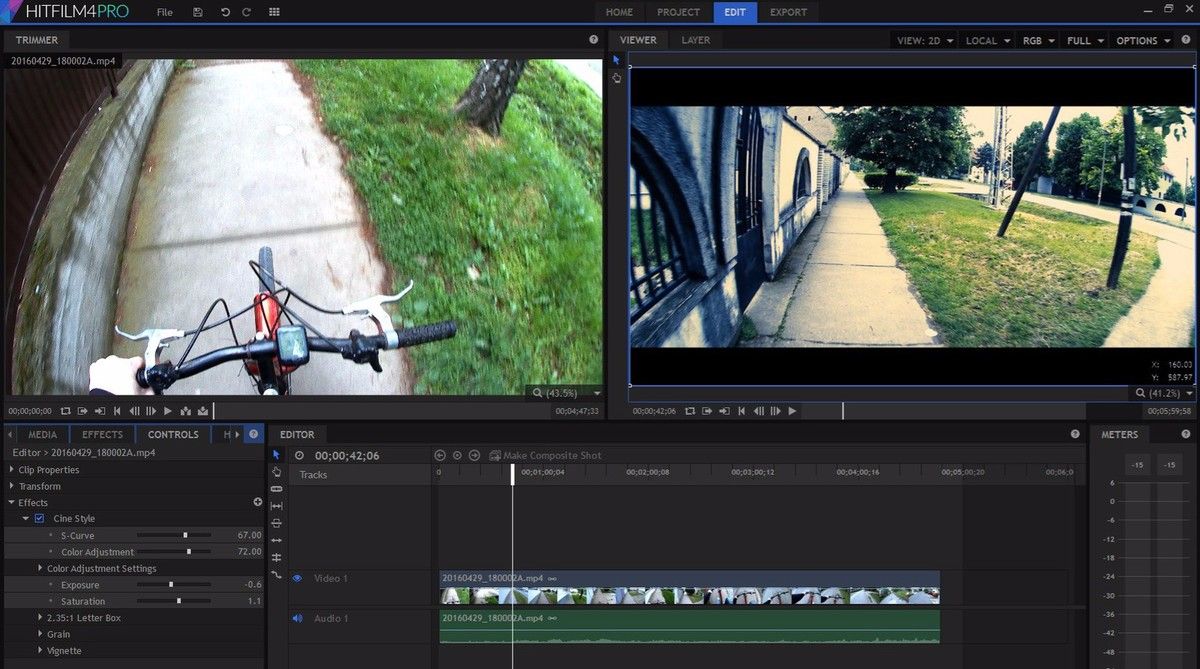
Task: Switch to the EXPORT screen tab
Action: [788, 12]
